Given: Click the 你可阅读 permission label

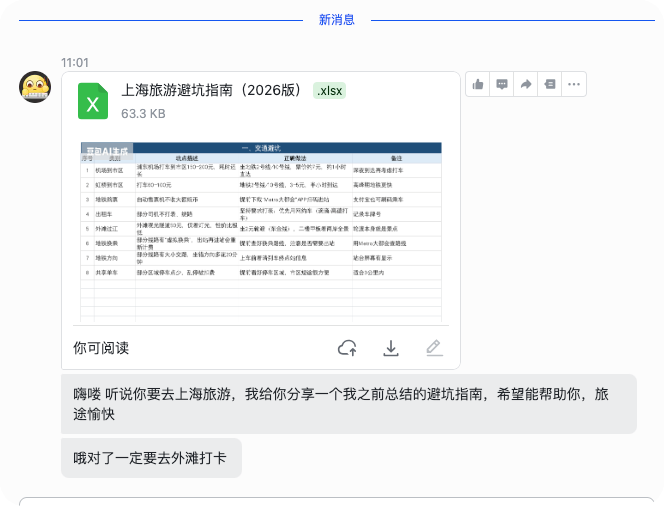Looking at the screenshot, I should (x=101, y=348).
